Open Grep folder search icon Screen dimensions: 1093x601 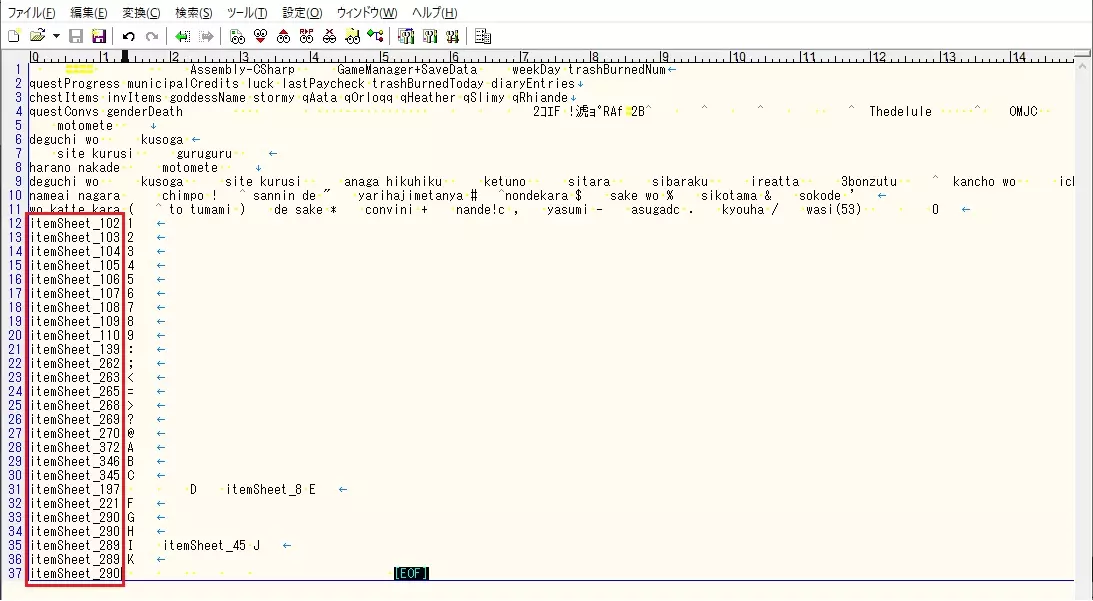click(352, 36)
